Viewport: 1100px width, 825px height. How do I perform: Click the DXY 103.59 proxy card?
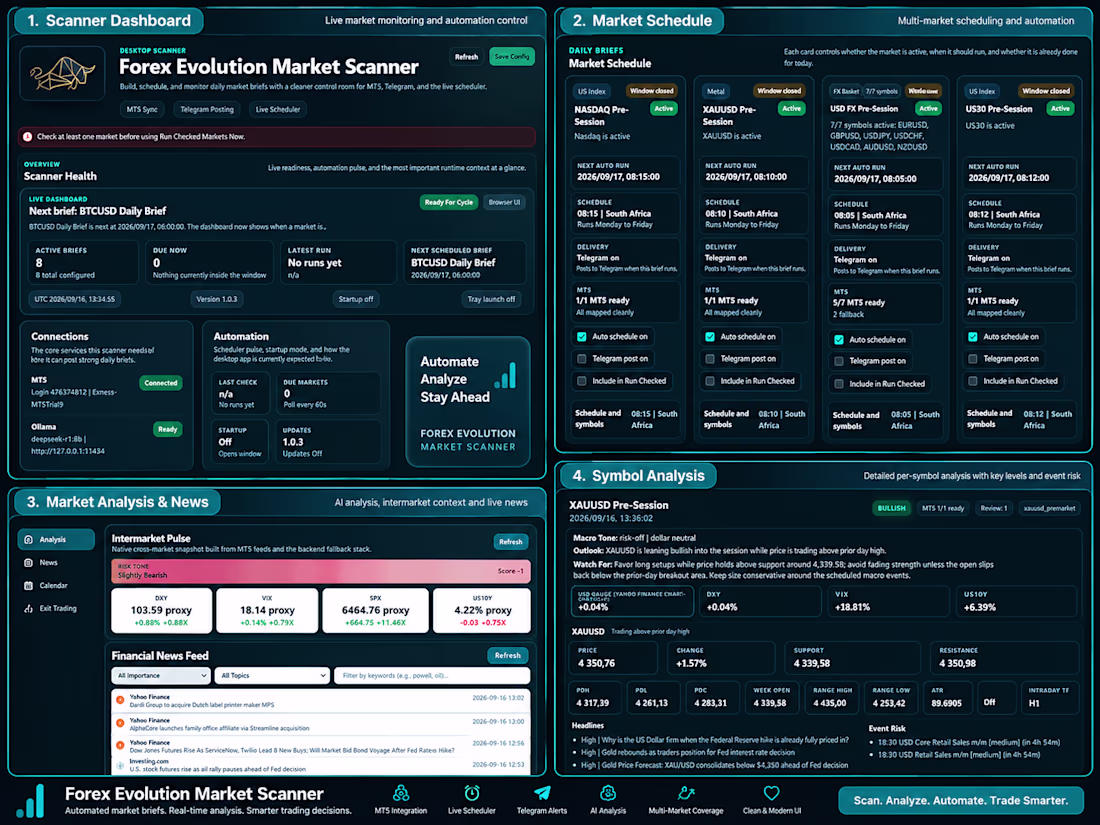(161, 610)
